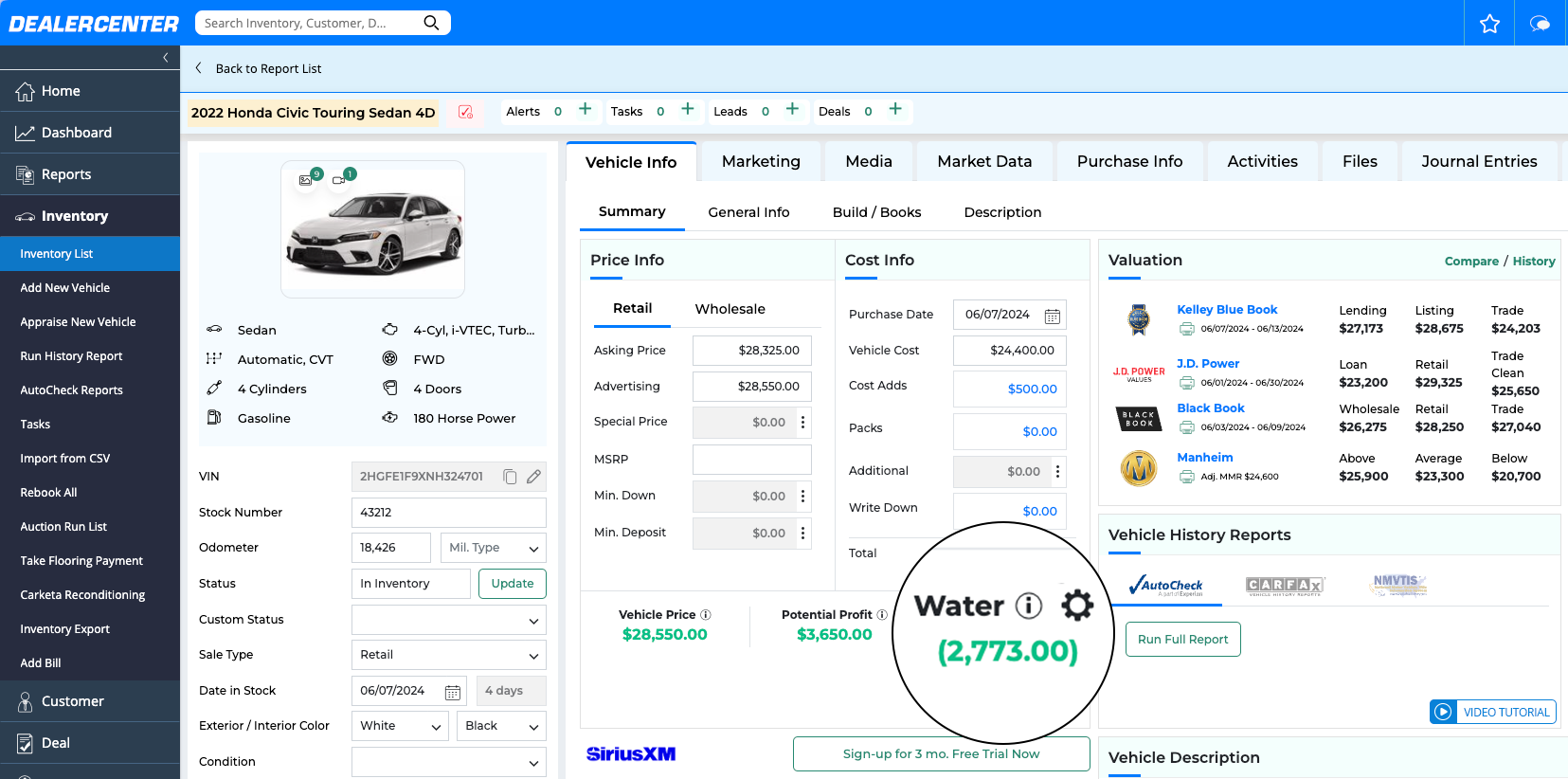Click the vehicle photo thumbnail
The width and height of the screenshot is (1568, 779).
[x=372, y=229]
